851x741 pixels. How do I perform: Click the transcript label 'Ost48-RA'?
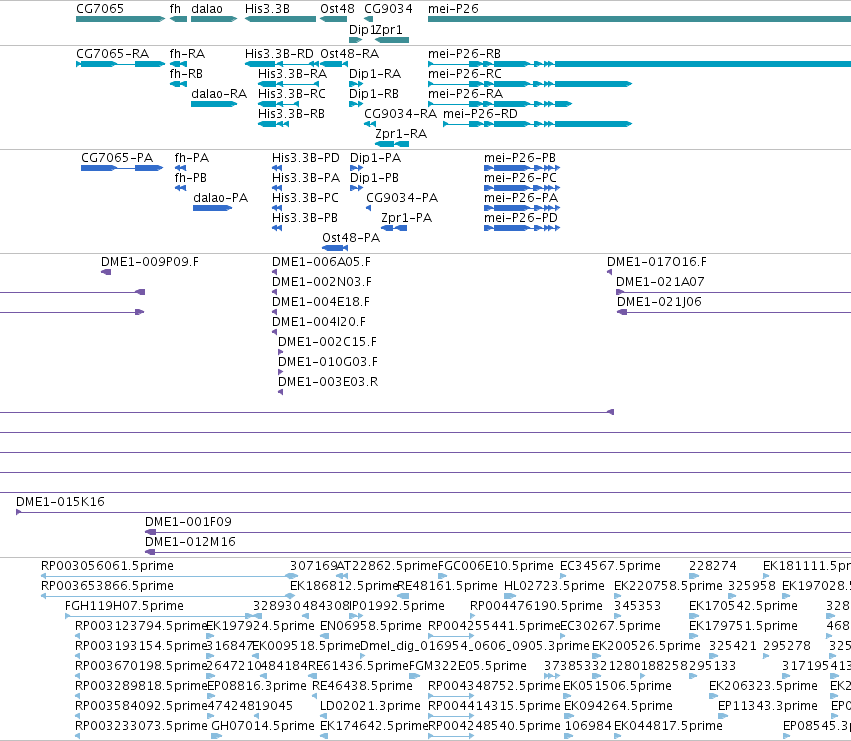[350, 54]
